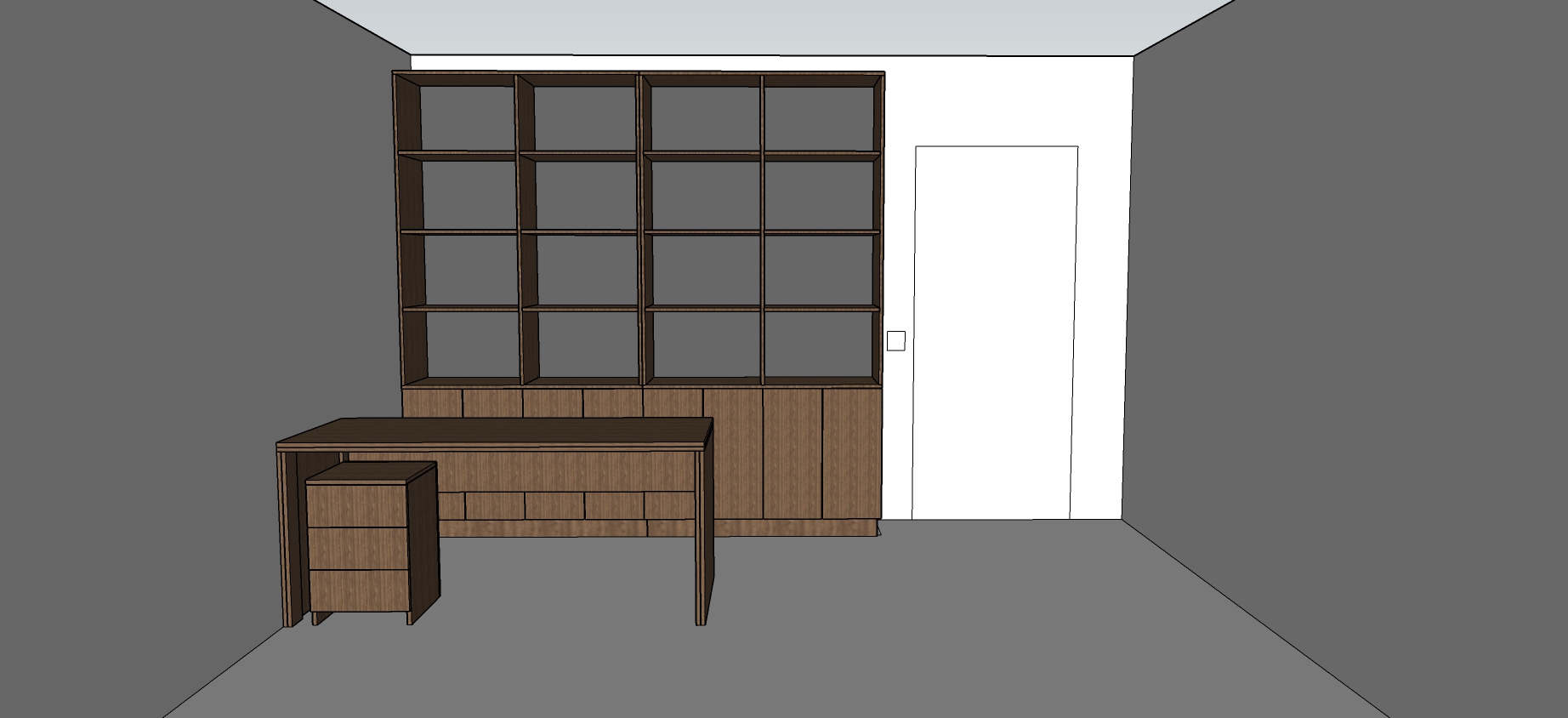Select the middle drawer of the pedestal cabinet
Screen dimensions: 1568x718
355,549
